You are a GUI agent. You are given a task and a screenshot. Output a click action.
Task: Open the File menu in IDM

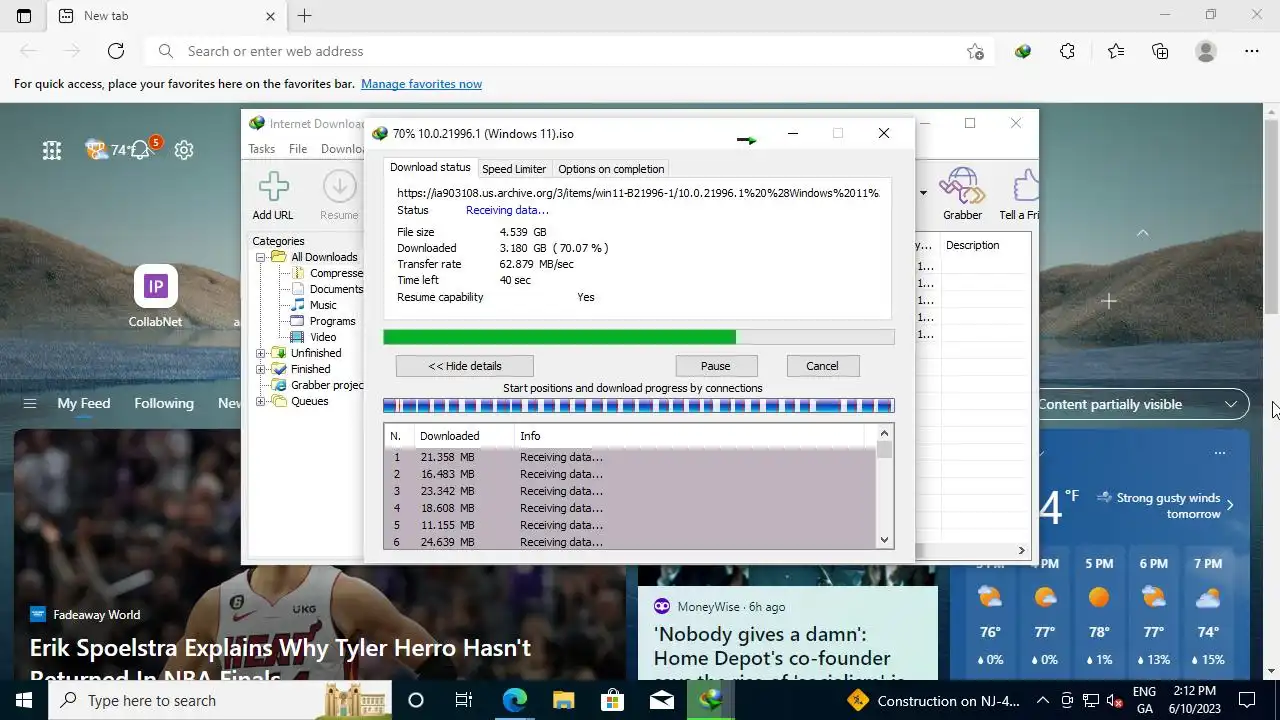point(298,149)
